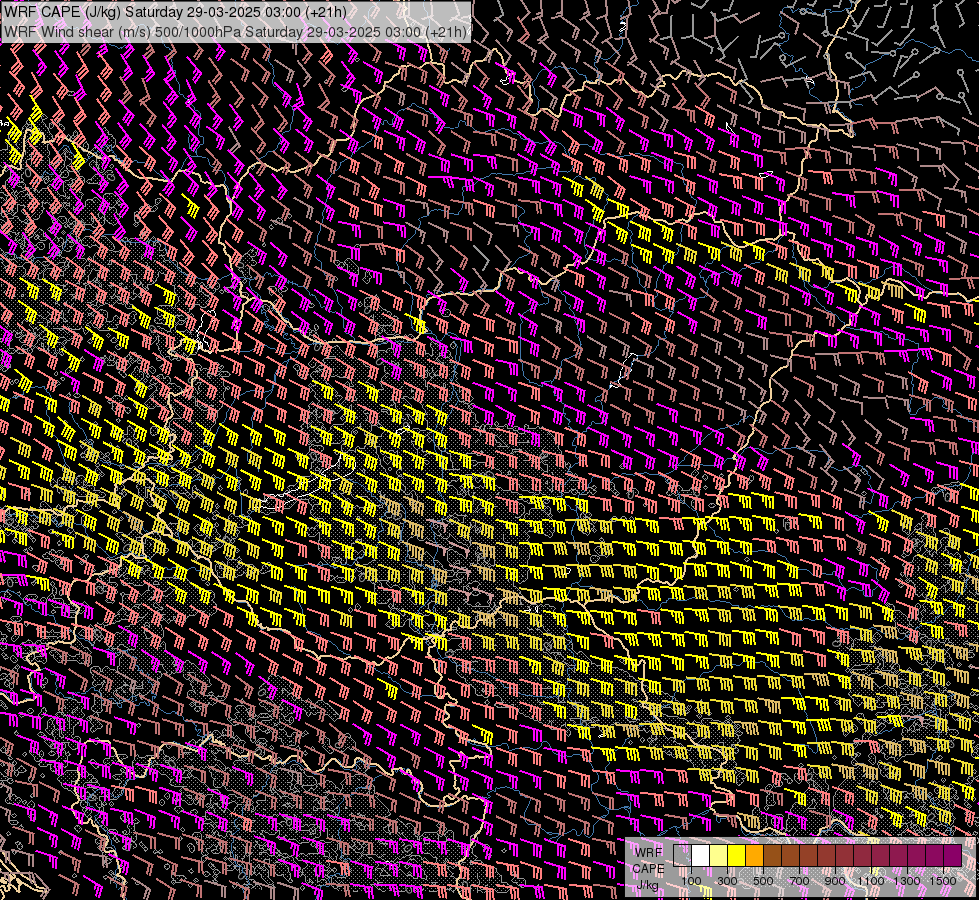Click the legend value 1500
This screenshot has width=979, height=900.
point(943,881)
